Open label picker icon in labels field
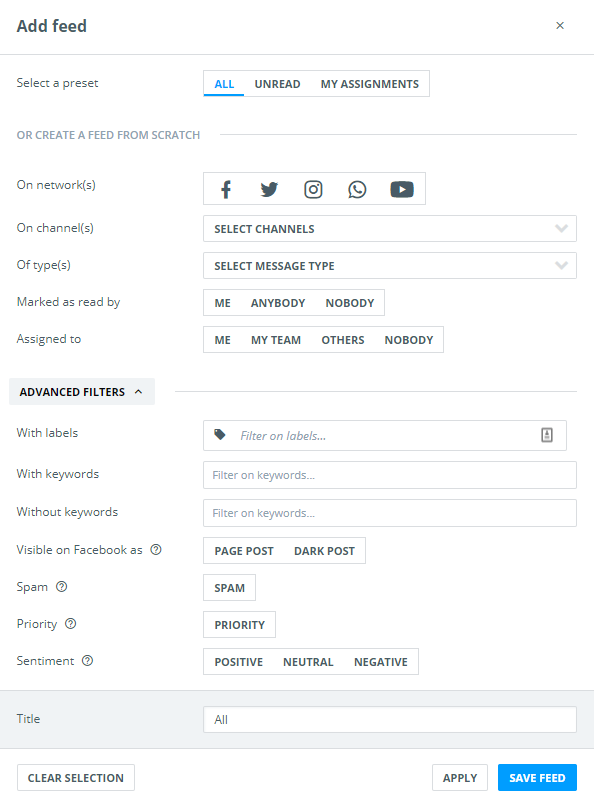The image size is (594, 803). tap(547, 435)
